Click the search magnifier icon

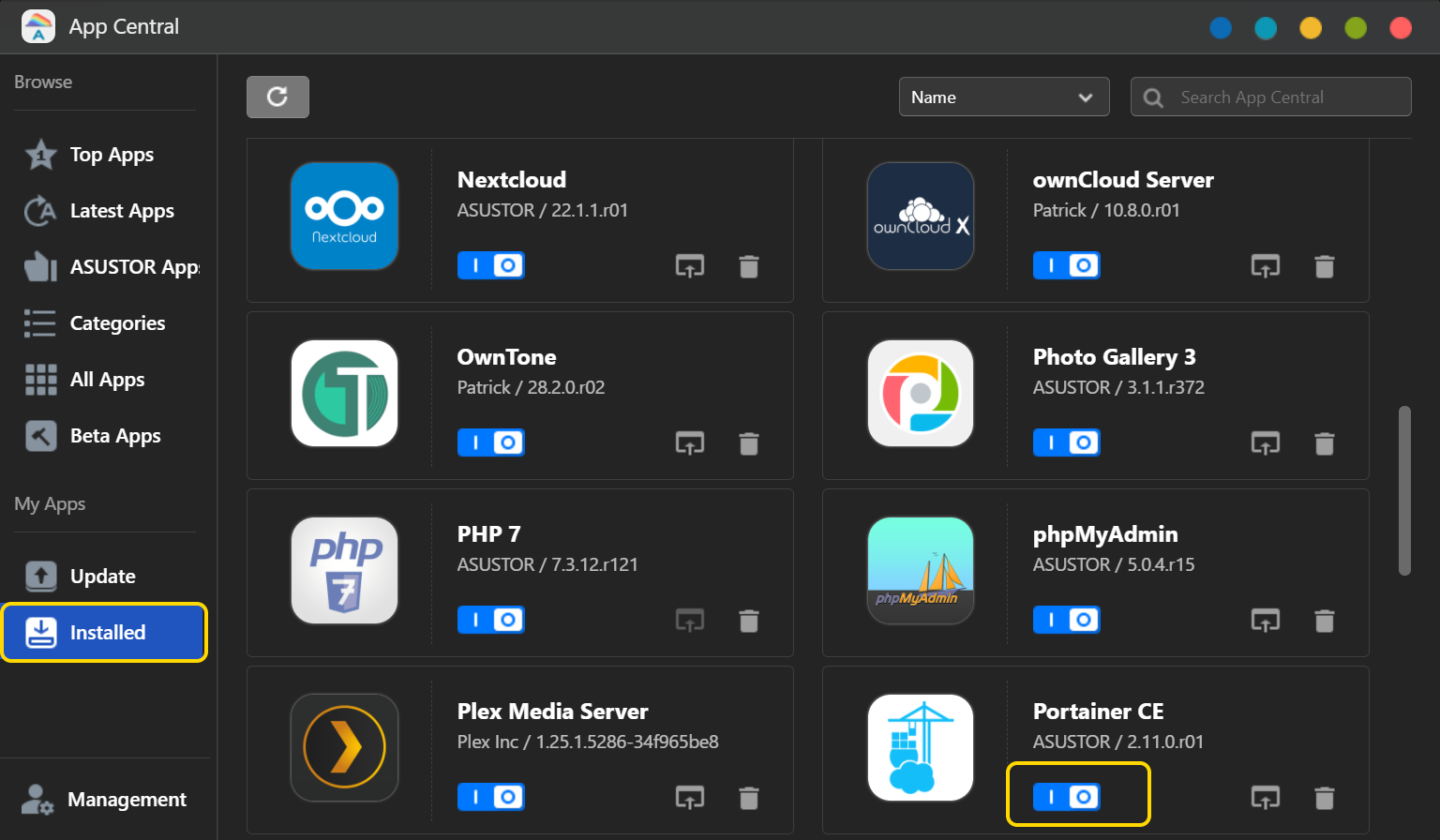1154,97
